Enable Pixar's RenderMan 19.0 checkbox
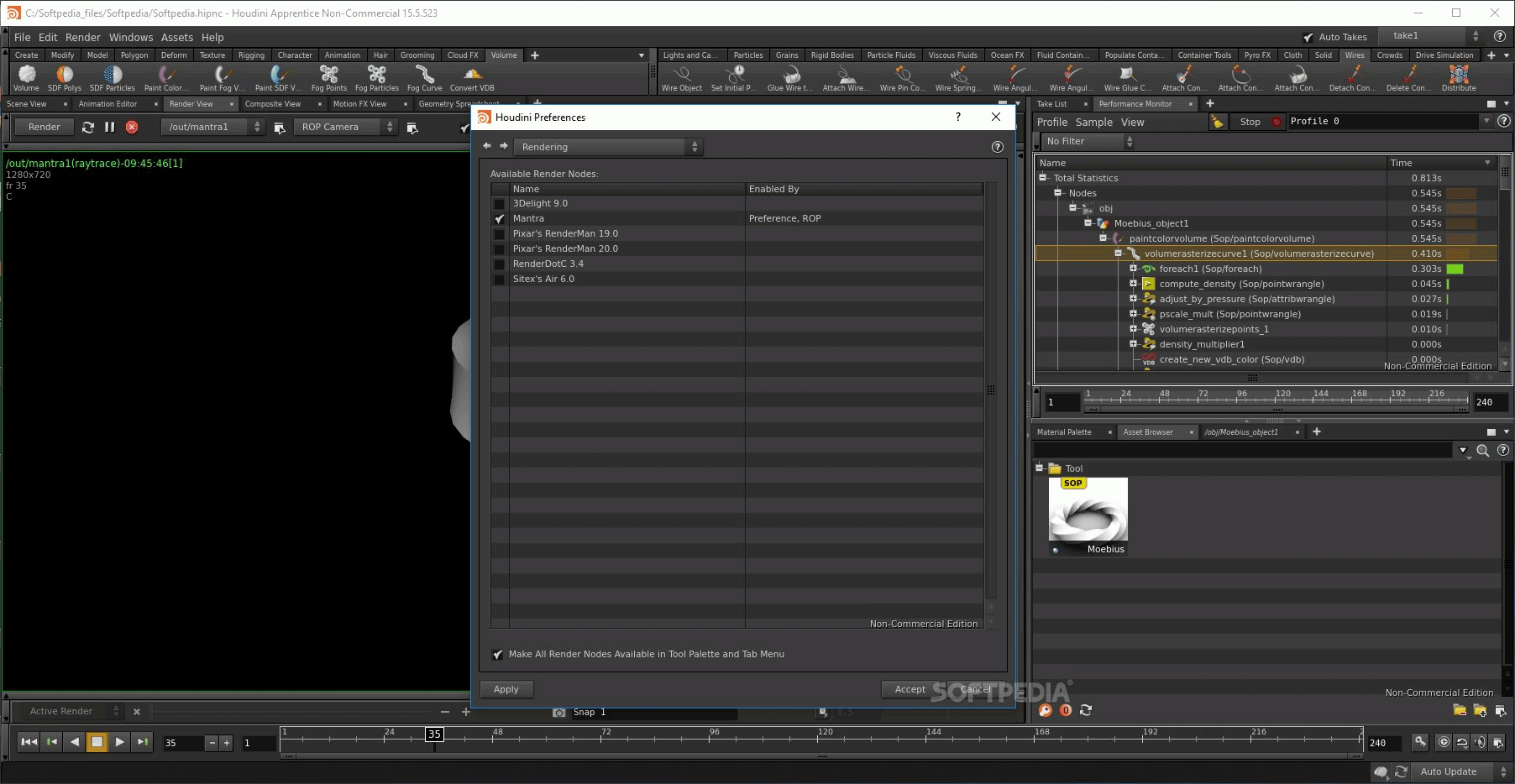The width and height of the screenshot is (1515, 784). [x=500, y=234]
